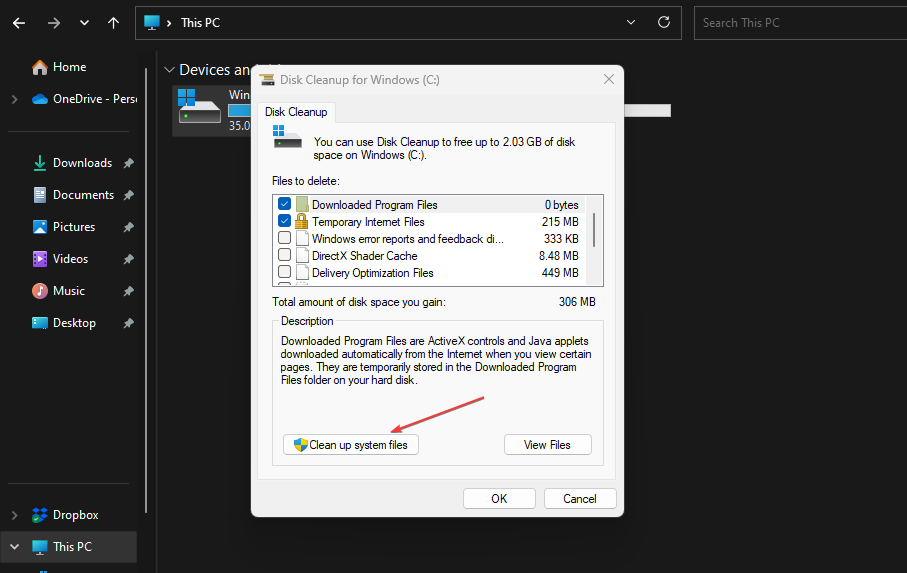The height and width of the screenshot is (573, 907).
Task: Uncheck Temporary Internet Files checkbox
Action: 285,222
